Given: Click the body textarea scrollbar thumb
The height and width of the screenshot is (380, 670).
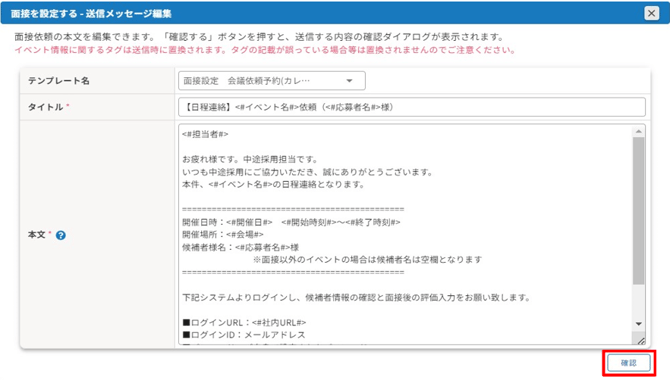Looking at the screenshot, I should pos(638,211).
